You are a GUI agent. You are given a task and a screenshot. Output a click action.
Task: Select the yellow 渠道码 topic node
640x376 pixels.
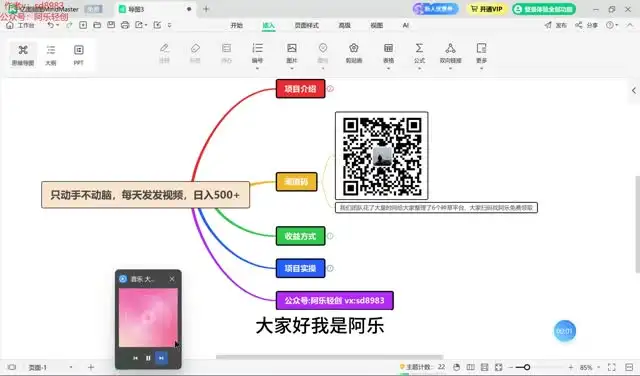[296, 182]
